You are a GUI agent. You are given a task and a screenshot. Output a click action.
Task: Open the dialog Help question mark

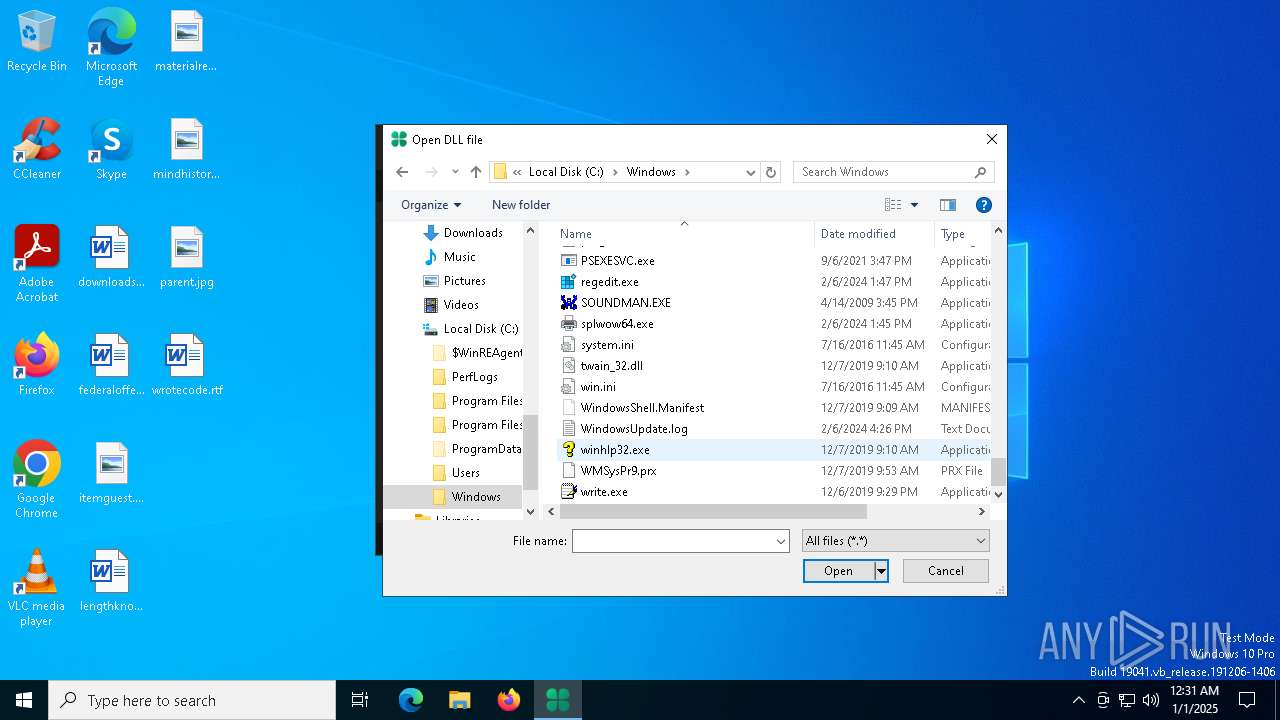coord(984,205)
